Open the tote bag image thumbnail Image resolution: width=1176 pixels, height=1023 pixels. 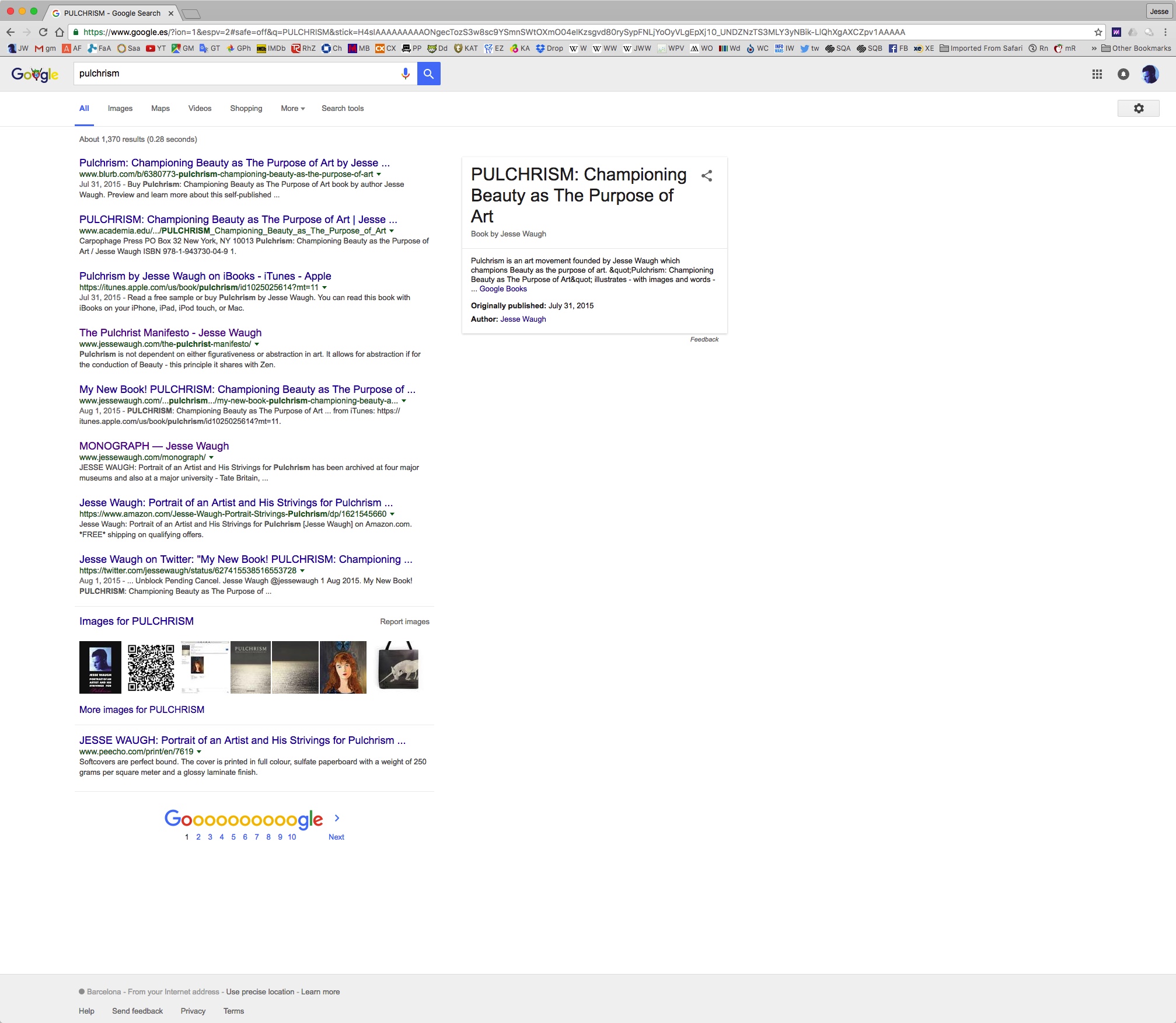click(398, 666)
